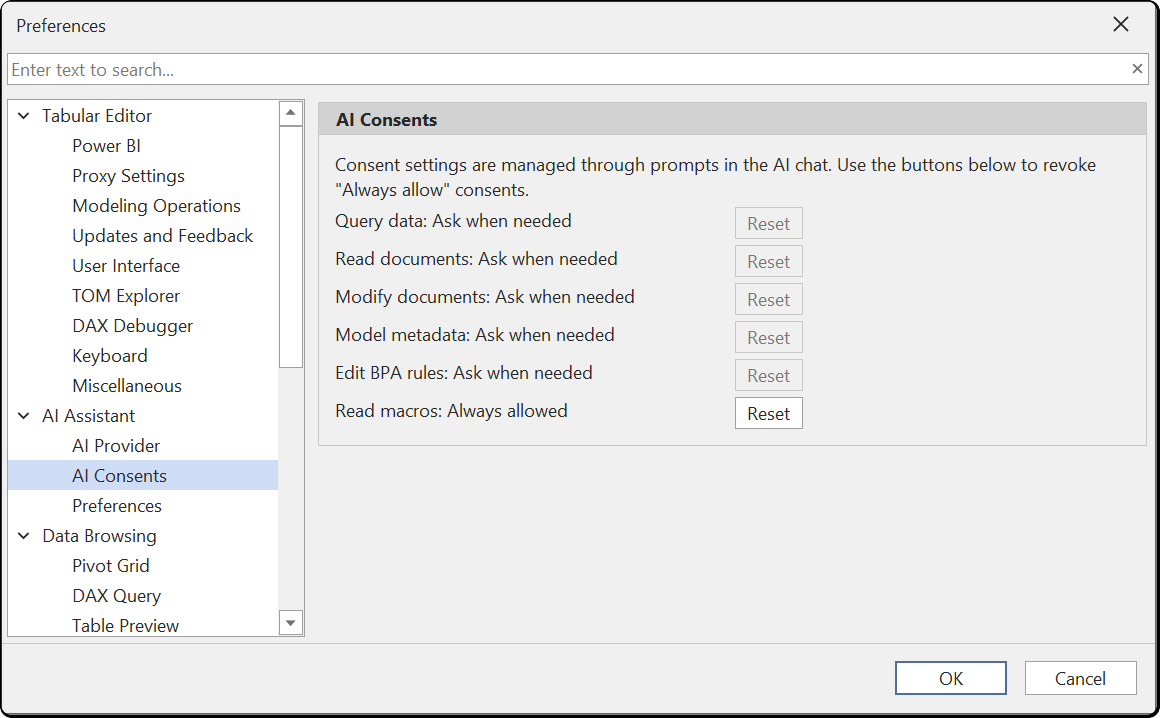Viewport: 1160px width, 718px height.
Task: Confirm preferences with the OK button
Action: [x=950, y=677]
